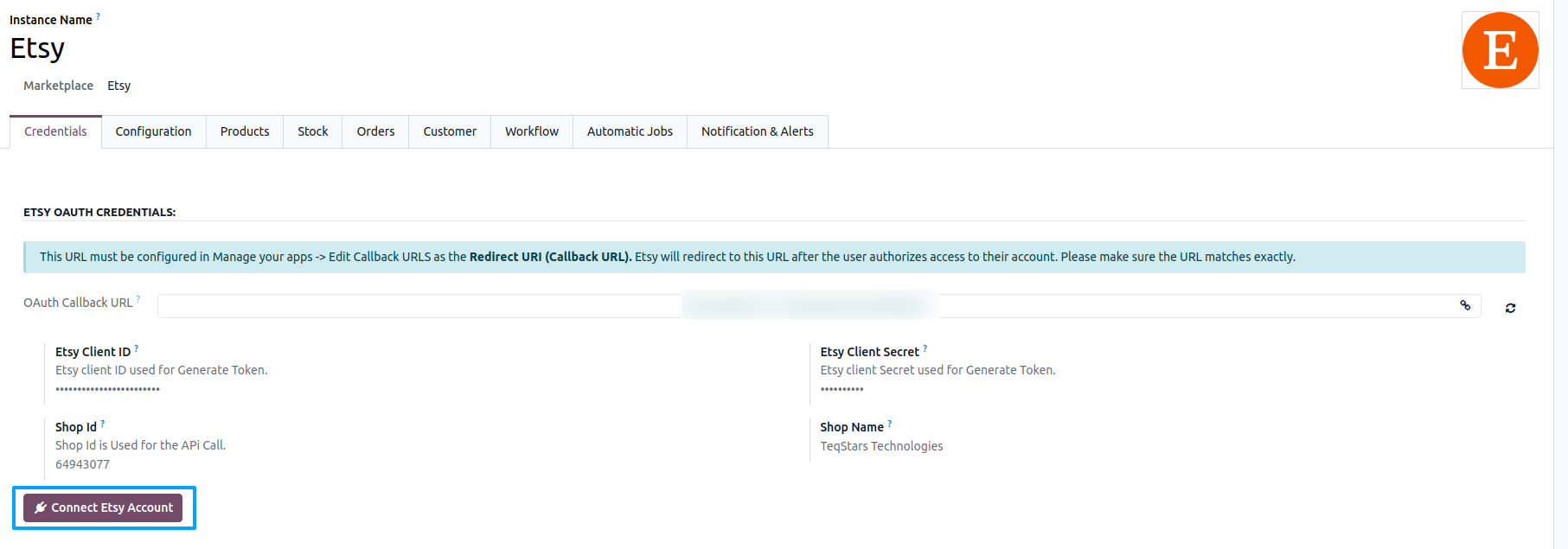Click the Marketplace value Etsy
The image size is (1568, 549).
[x=119, y=86]
